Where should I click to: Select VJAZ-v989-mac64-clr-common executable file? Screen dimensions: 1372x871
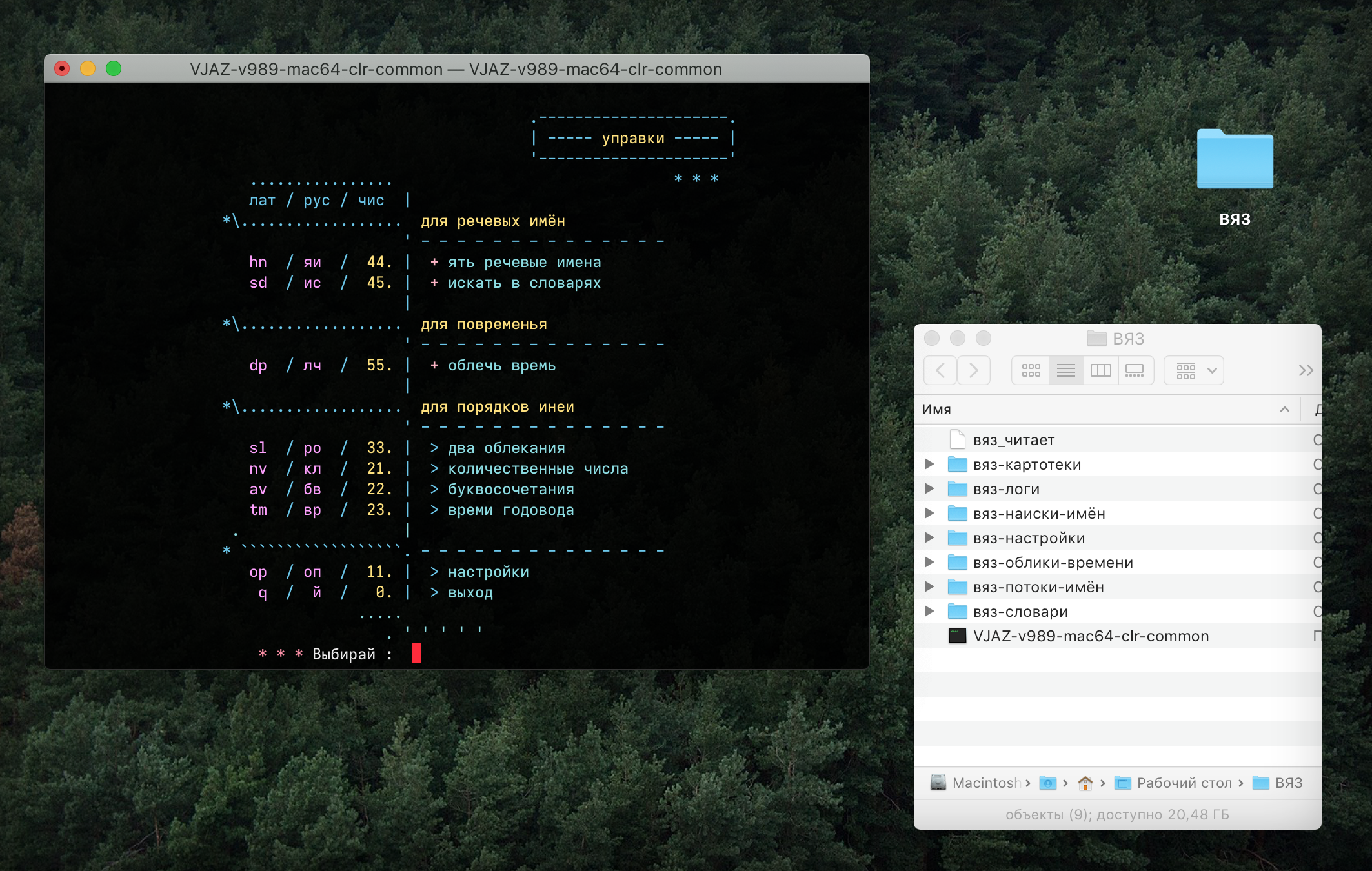[x=1090, y=636]
